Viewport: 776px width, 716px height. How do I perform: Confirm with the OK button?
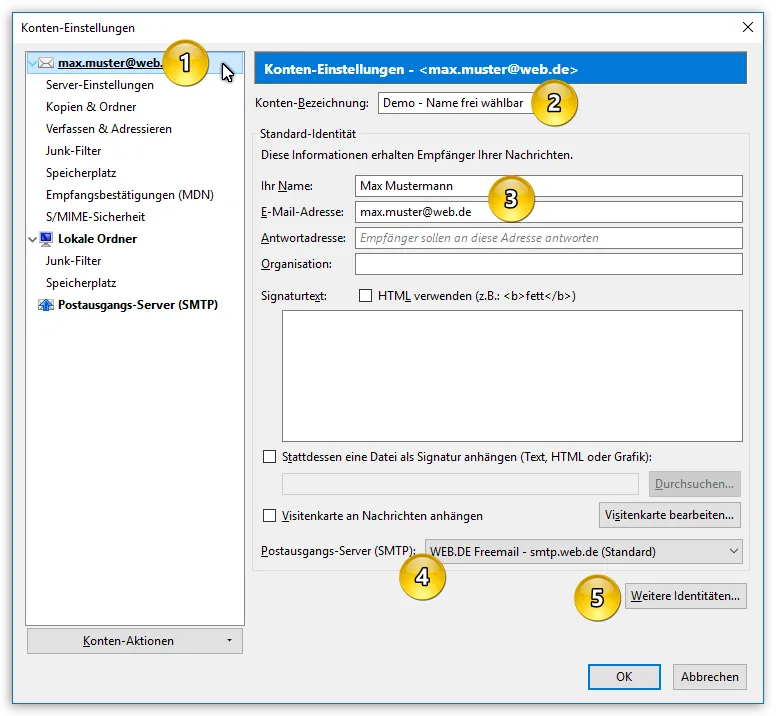(624, 677)
